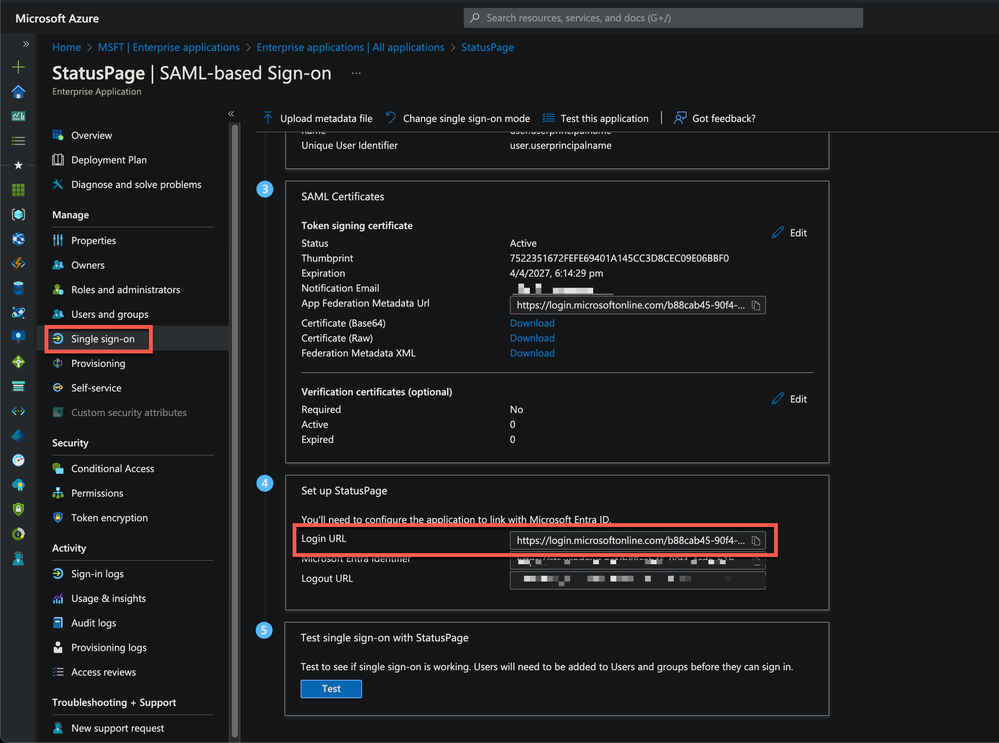Image resolution: width=999 pixels, height=743 pixels.
Task: Go to the MSFT | Enterprise applications breadcrumb
Action: click(169, 47)
